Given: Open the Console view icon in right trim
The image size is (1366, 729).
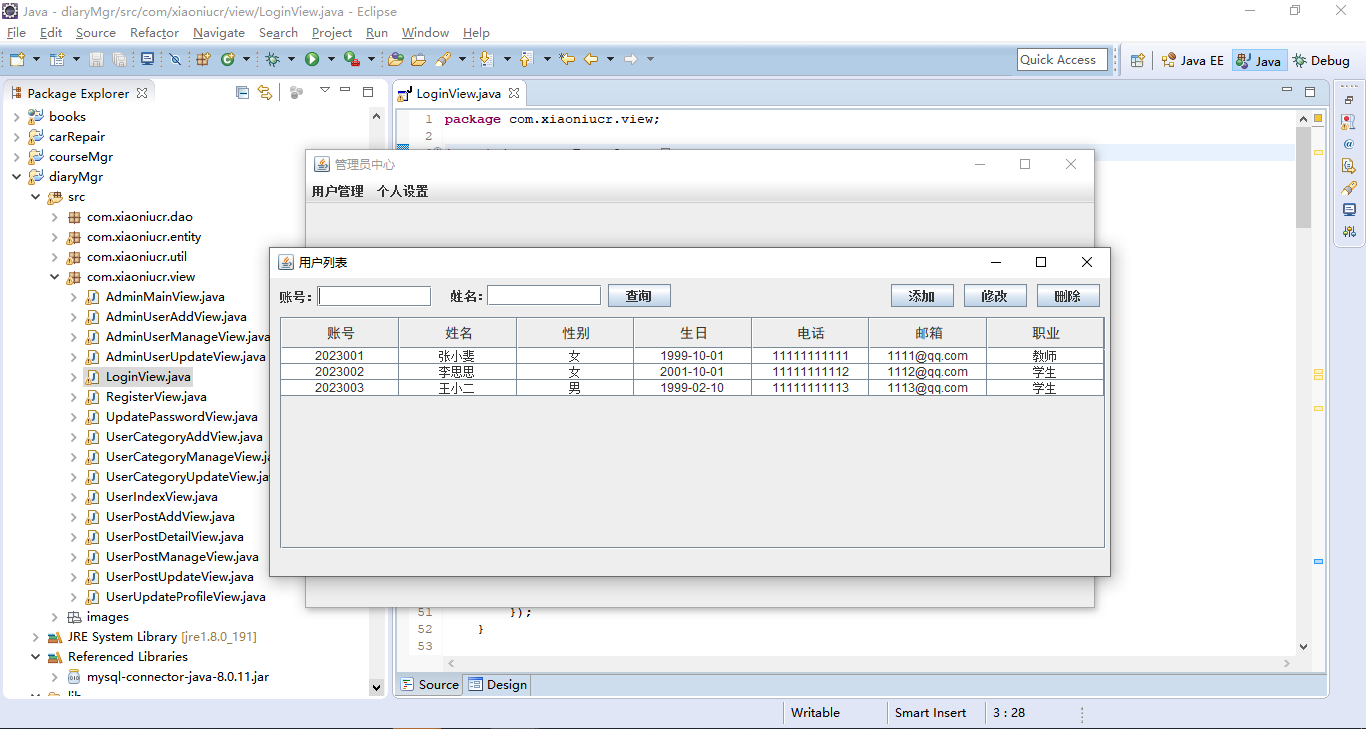Looking at the screenshot, I should [x=1349, y=210].
